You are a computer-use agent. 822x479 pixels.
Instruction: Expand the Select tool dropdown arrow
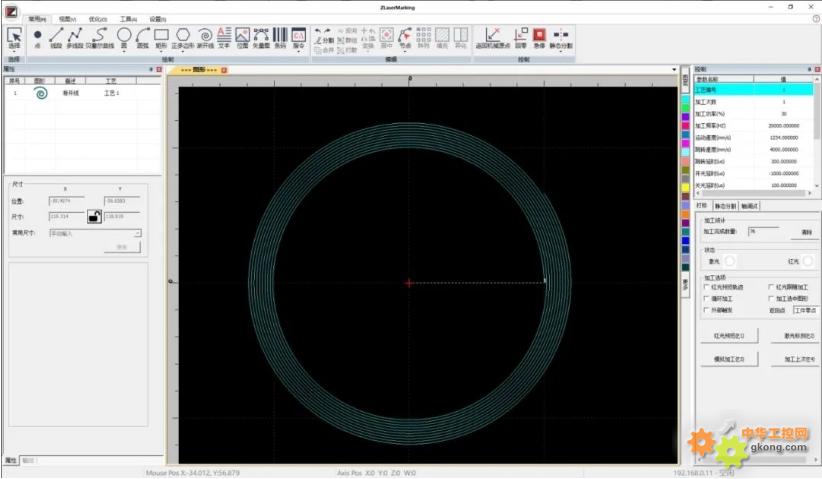[14, 52]
